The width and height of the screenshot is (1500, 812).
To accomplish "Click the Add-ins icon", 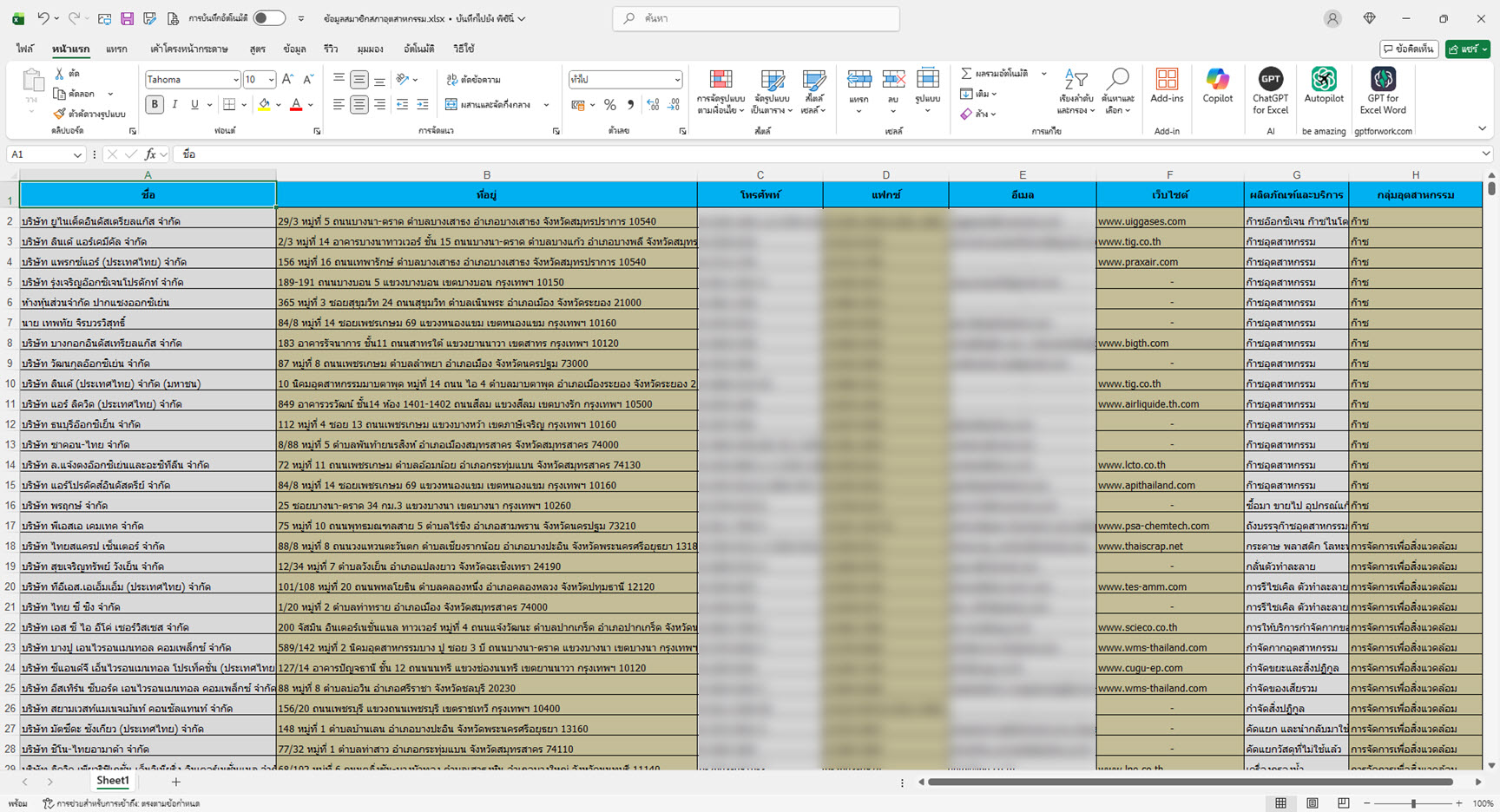I will point(1167,86).
